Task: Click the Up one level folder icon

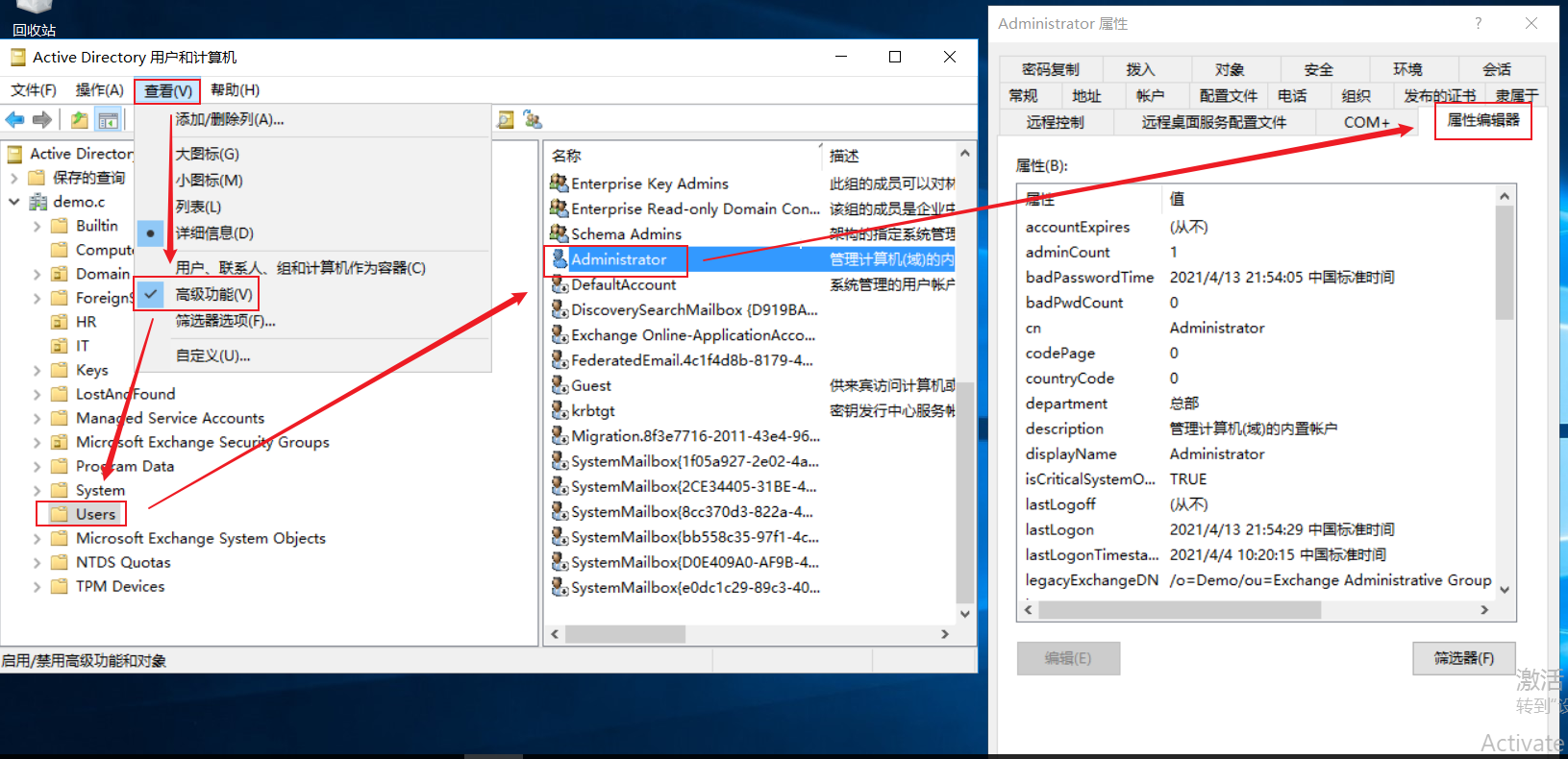Action: click(80, 120)
